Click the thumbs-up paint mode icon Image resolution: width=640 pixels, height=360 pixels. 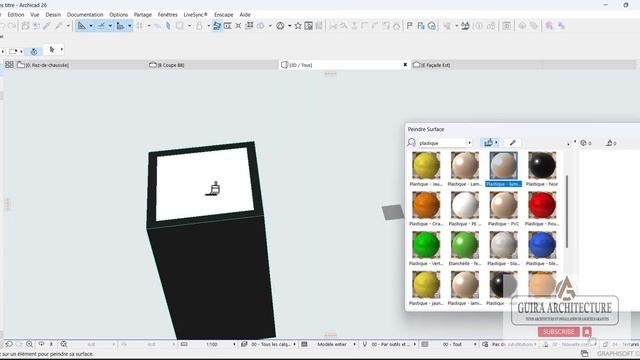click(488, 142)
